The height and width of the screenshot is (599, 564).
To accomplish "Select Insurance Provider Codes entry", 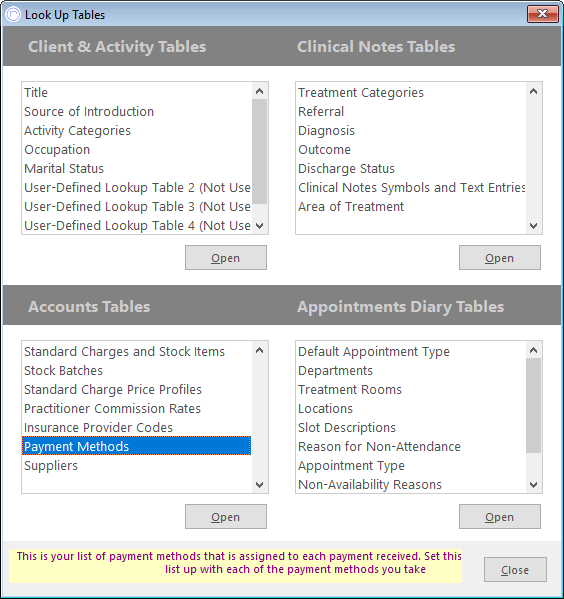I will click(136, 427).
